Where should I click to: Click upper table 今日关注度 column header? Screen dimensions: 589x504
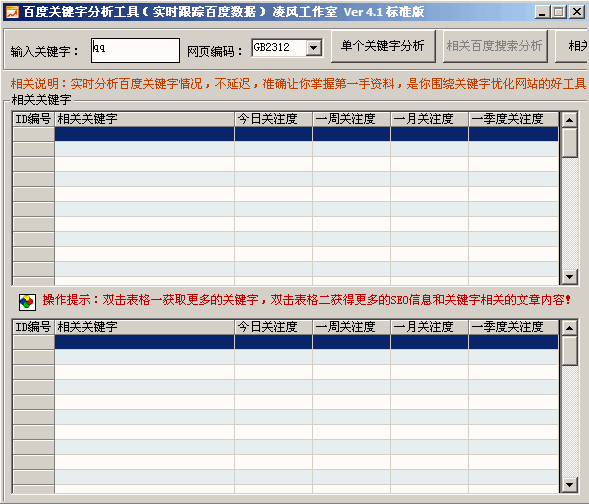[273, 119]
